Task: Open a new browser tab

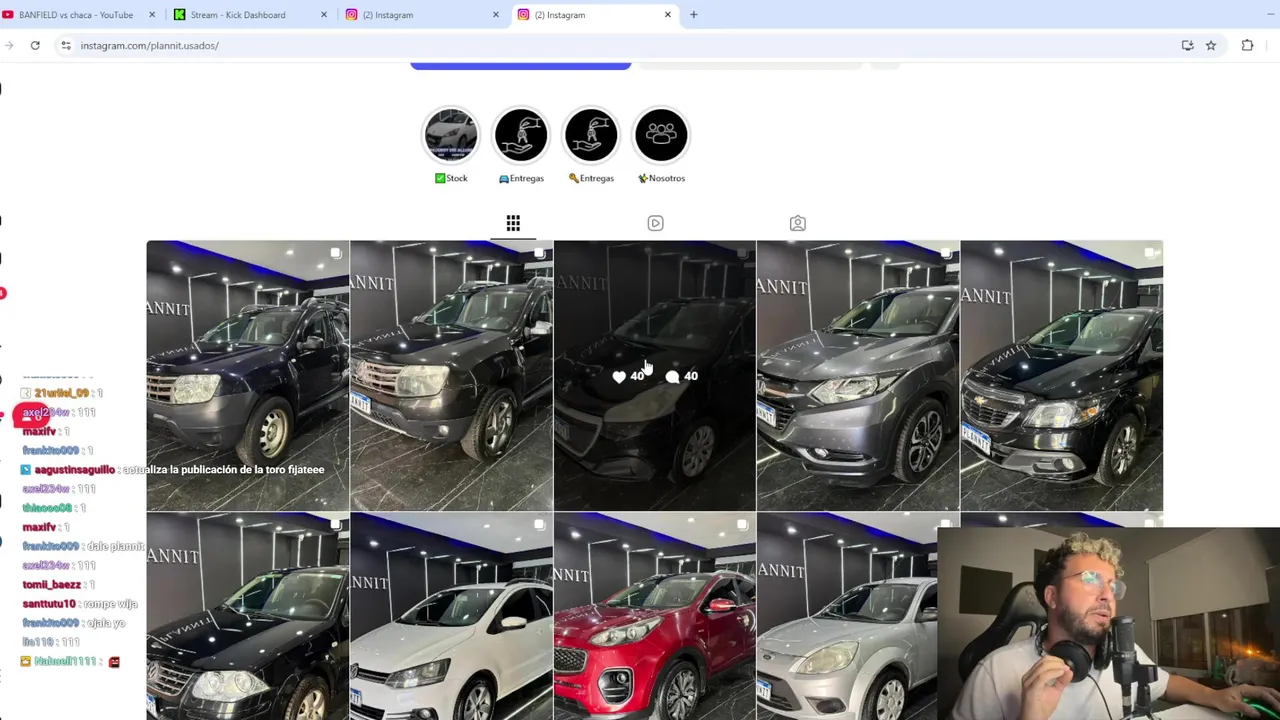Action: click(x=693, y=15)
